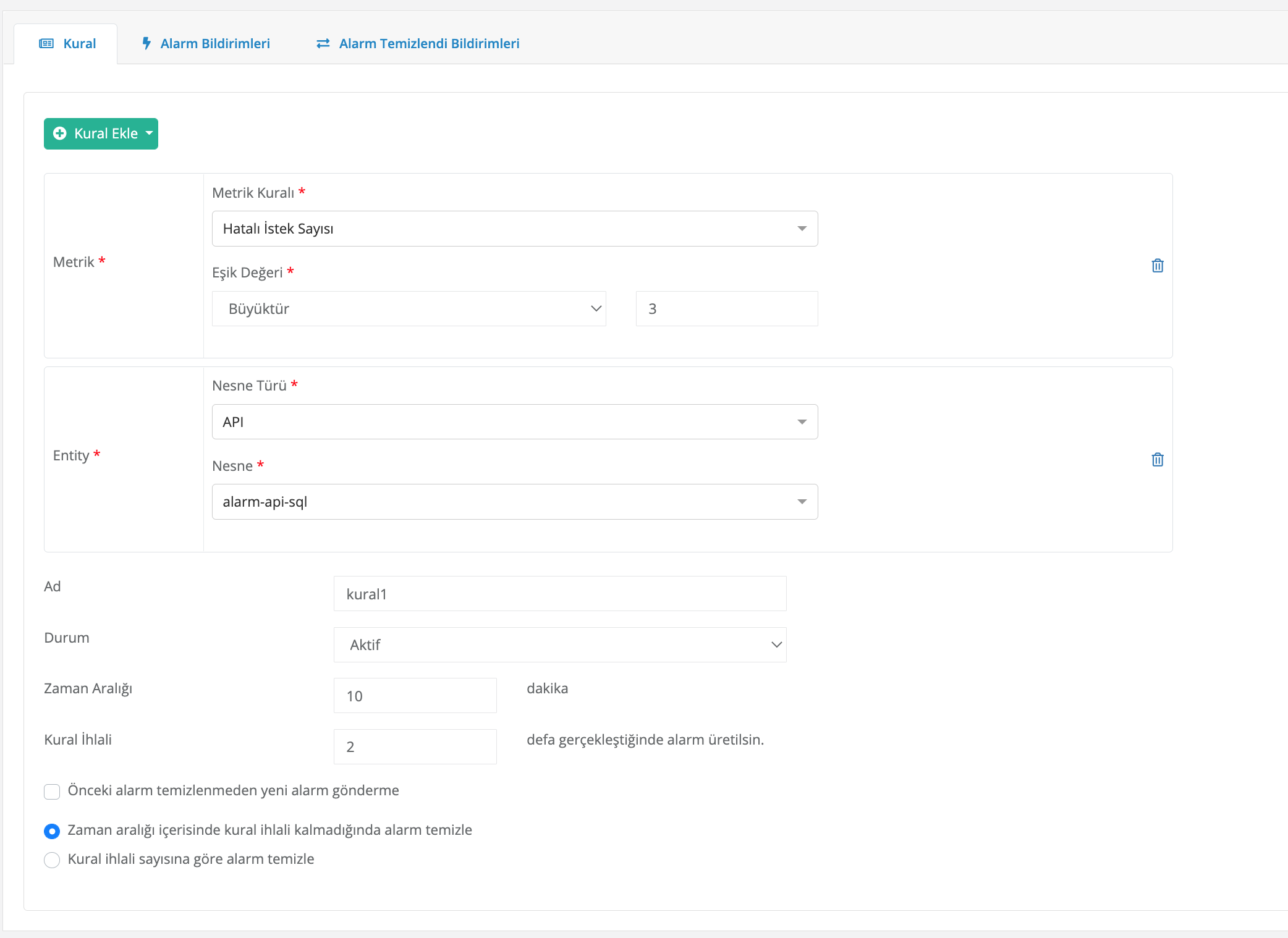
Task: Switch to Alarm Bildirimleri tab
Action: coord(206,43)
